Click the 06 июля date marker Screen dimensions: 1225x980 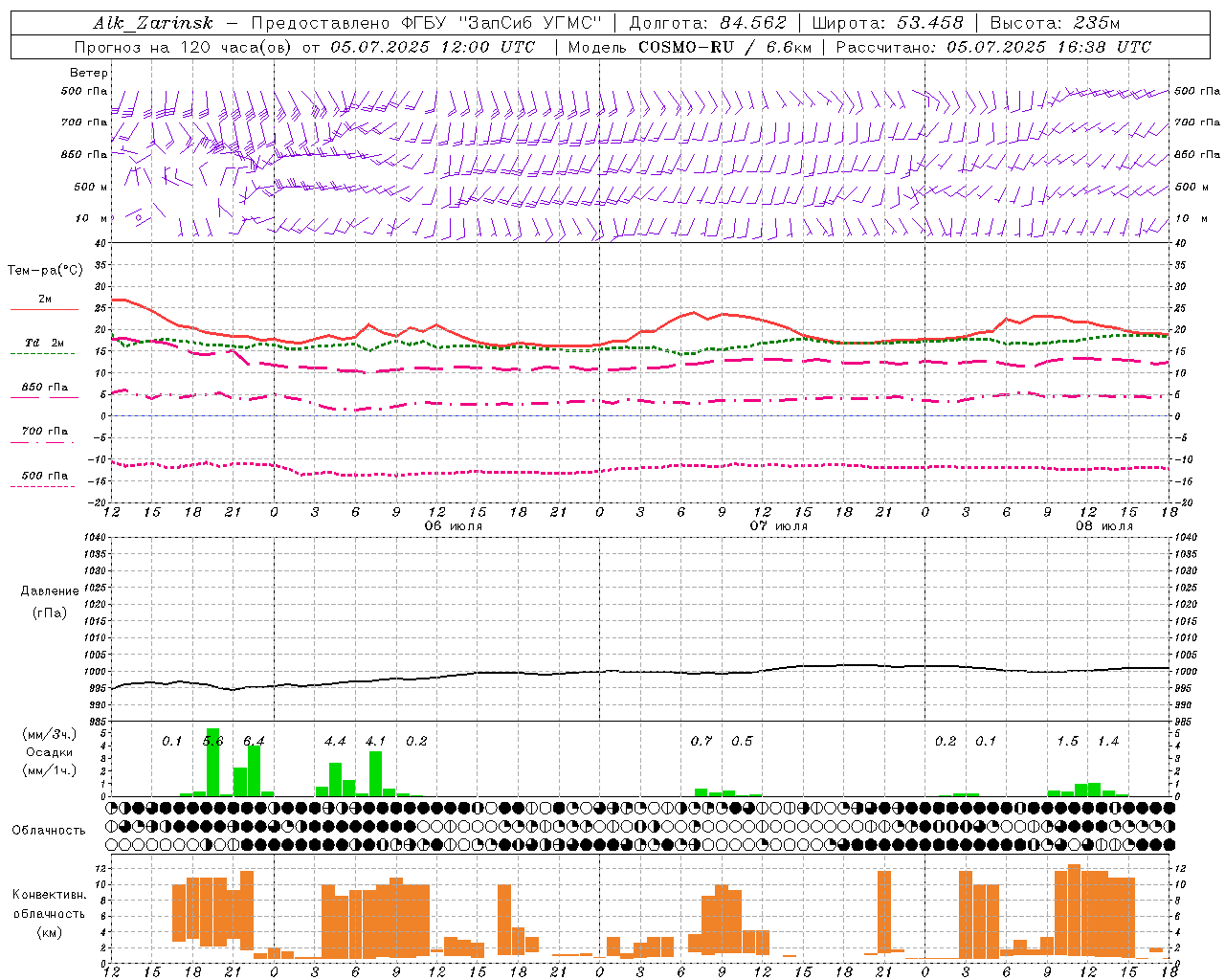pyautogui.click(x=454, y=526)
